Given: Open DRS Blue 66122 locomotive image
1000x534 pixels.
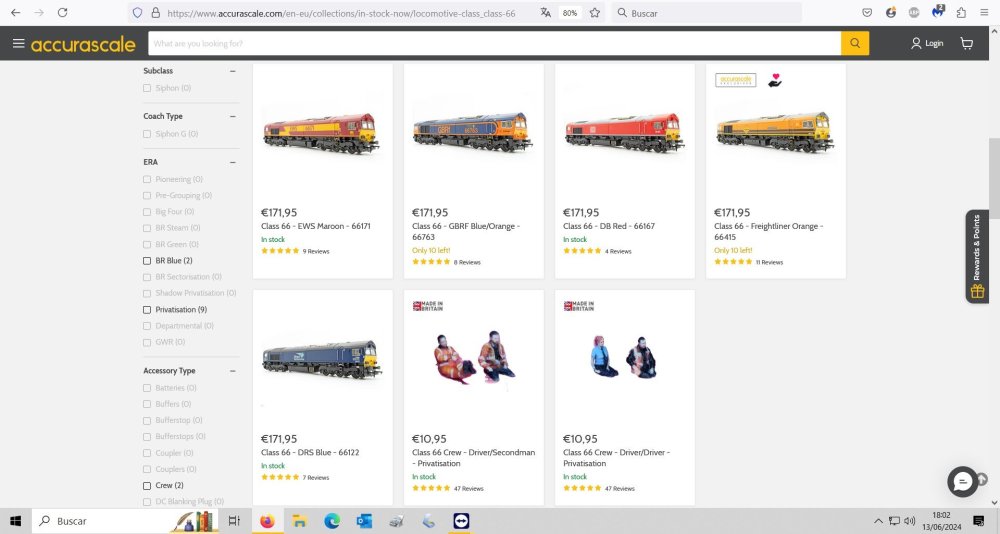Looking at the screenshot, I should (x=322, y=360).
